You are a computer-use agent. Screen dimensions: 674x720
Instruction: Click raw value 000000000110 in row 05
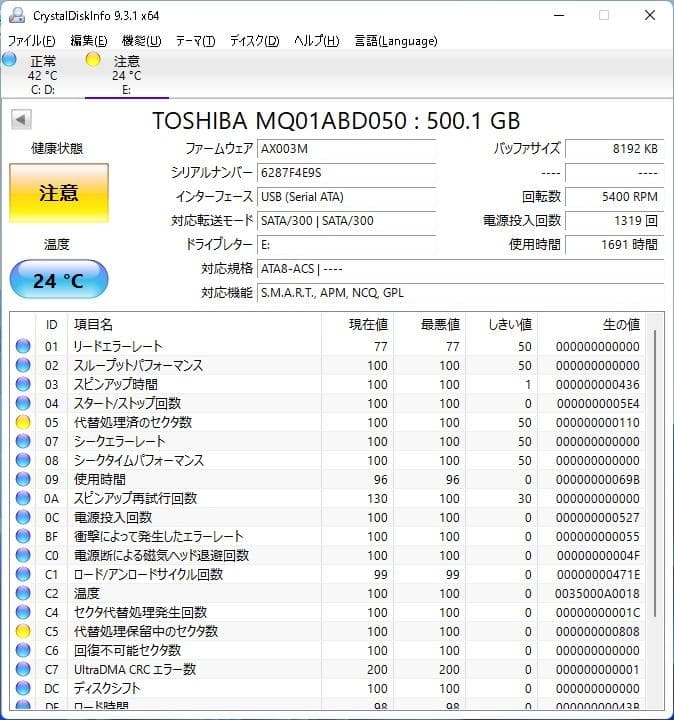(597, 422)
